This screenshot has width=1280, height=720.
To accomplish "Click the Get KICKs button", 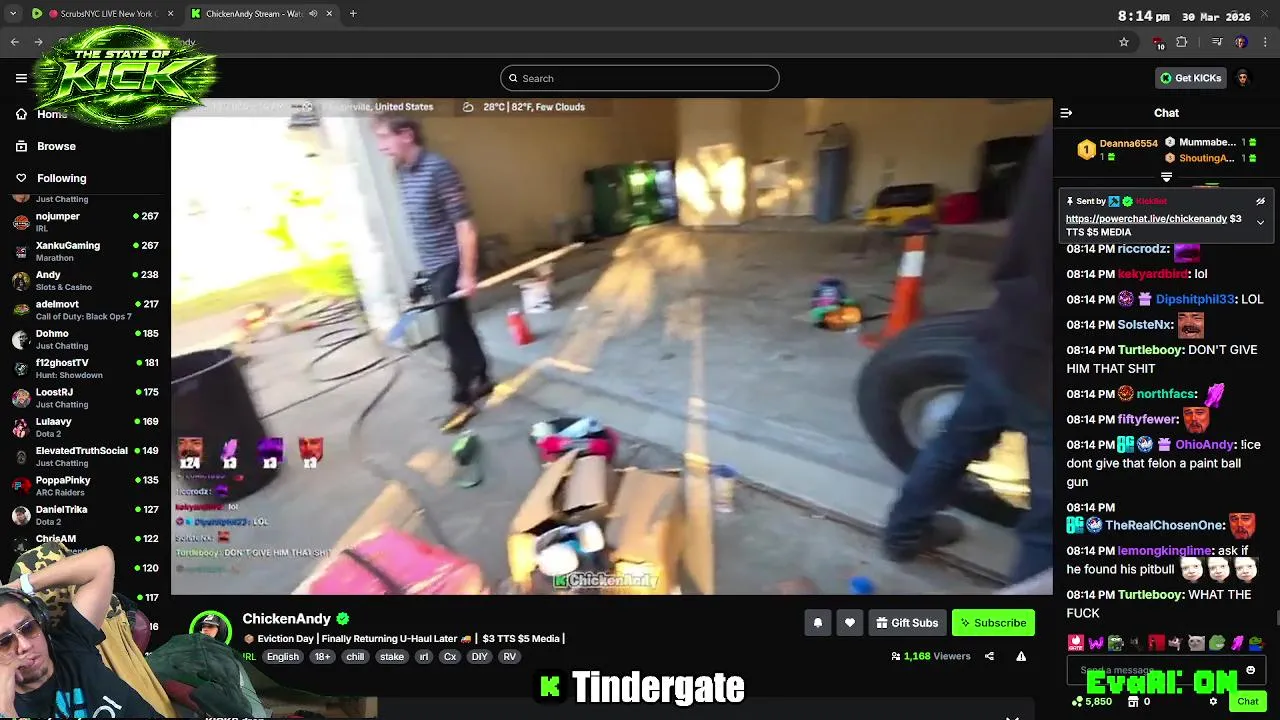I will [x=1190, y=78].
